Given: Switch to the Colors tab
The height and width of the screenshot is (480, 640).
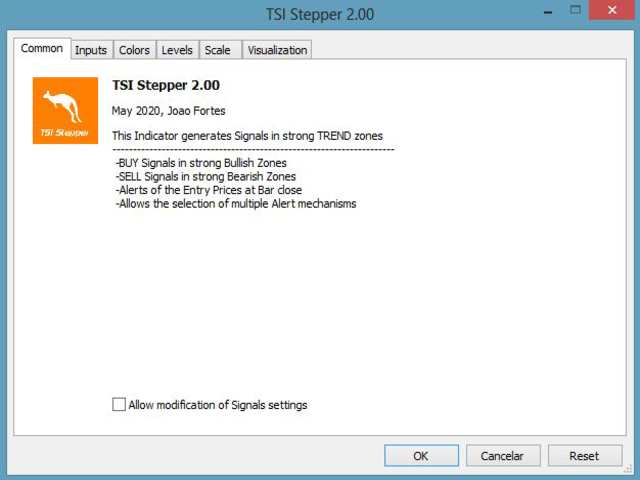Looking at the screenshot, I should click(x=134, y=50).
